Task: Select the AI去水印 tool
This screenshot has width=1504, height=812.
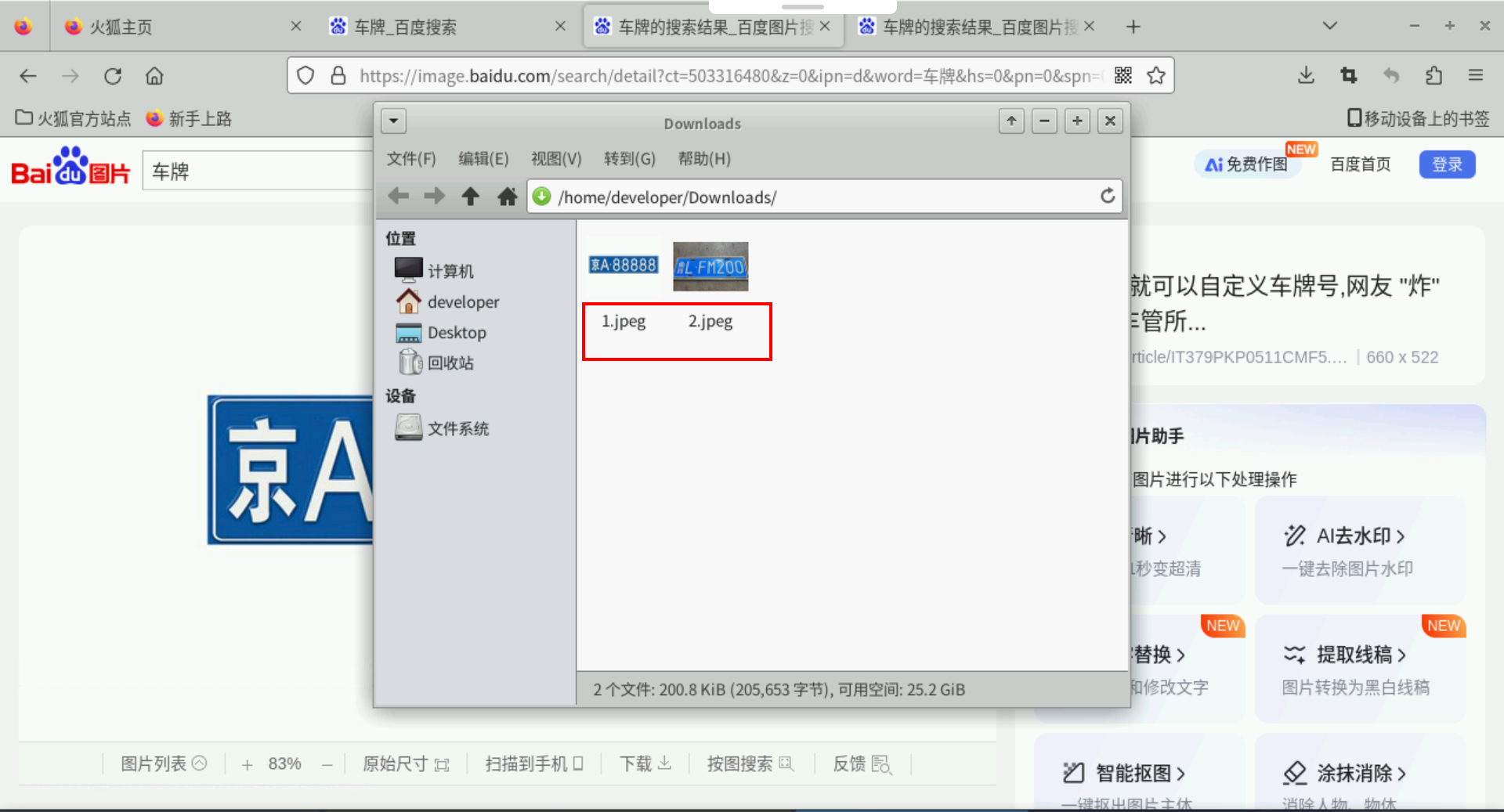Action: [1358, 536]
